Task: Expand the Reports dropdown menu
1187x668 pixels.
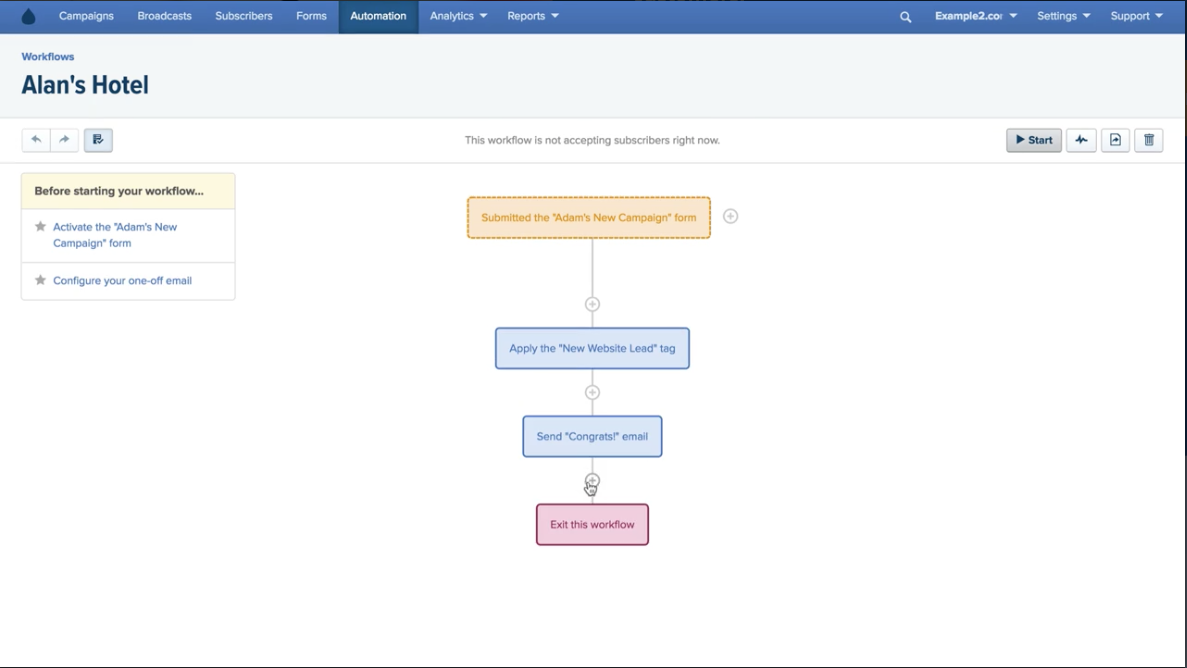Action: tap(533, 16)
